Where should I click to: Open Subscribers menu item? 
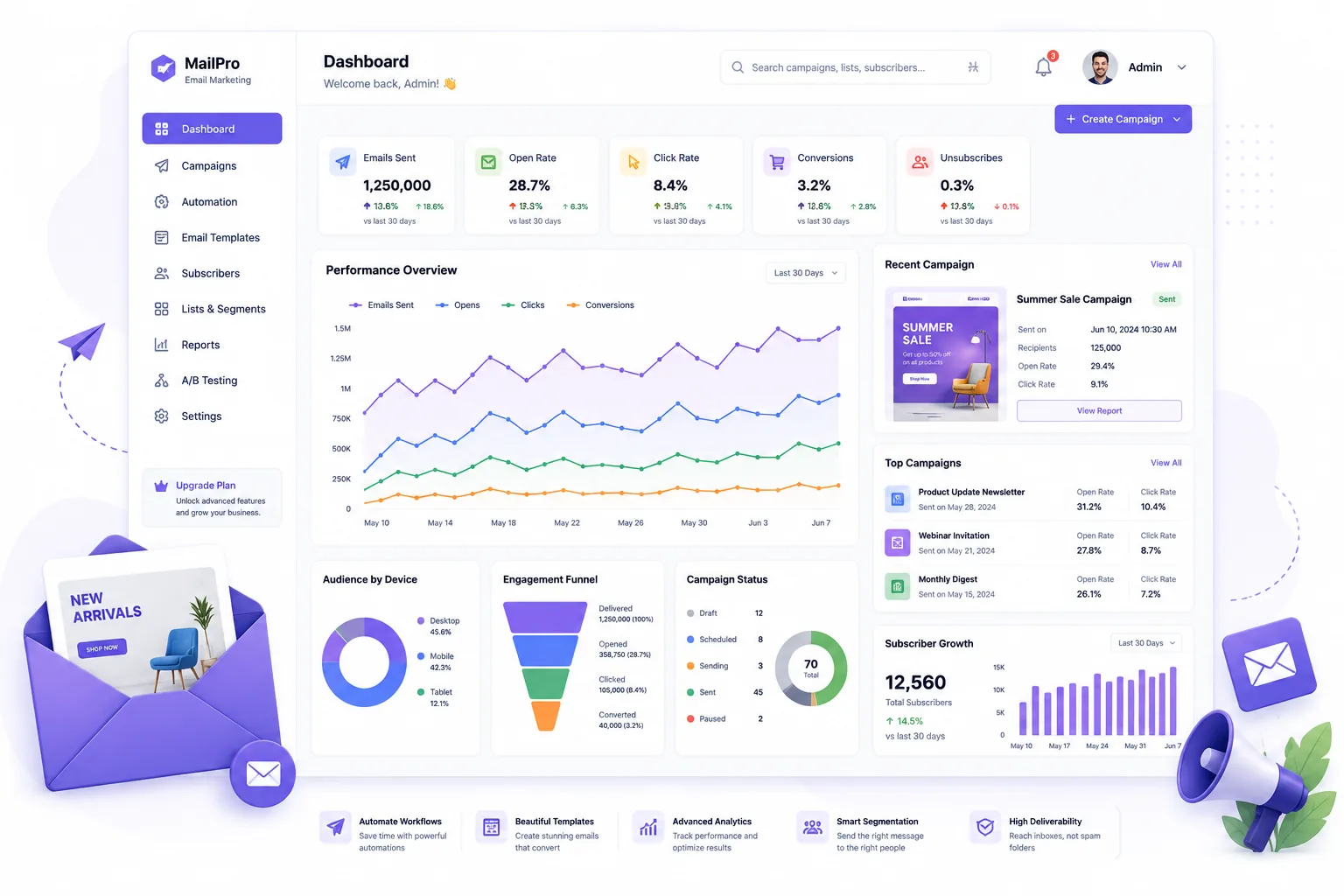pos(212,273)
